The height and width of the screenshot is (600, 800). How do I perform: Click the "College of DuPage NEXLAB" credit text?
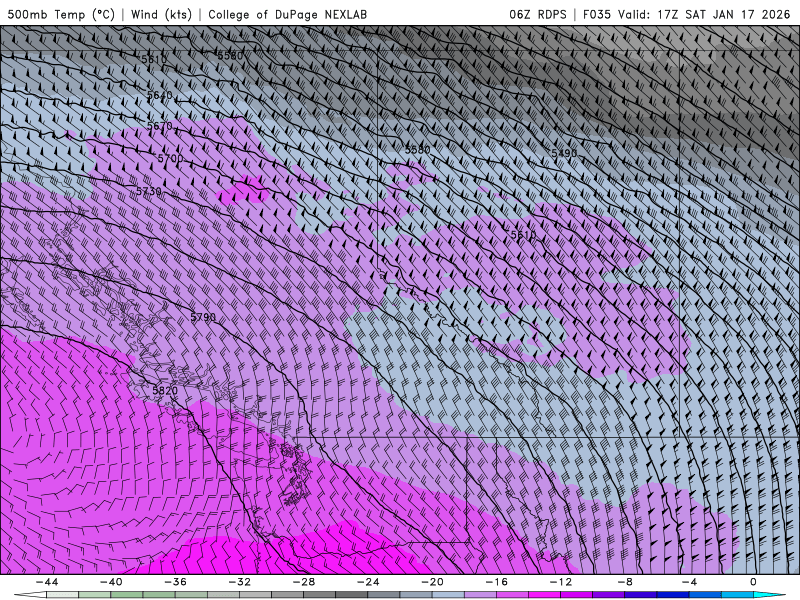(287, 14)
